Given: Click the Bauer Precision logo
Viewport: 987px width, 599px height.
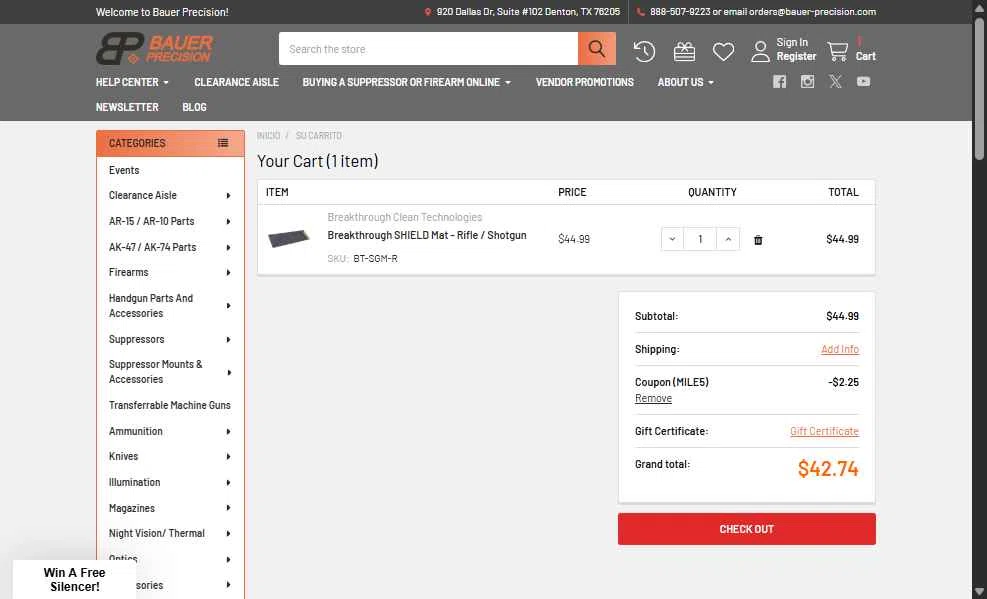Looking at the screenshot, I should pos(154,49).
